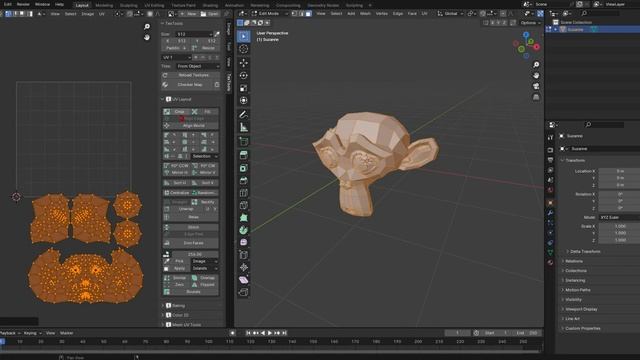The image size is (640, 360).
Task: Open the TexTools Size 512 dropdown
Action: (x=195, y=34)
